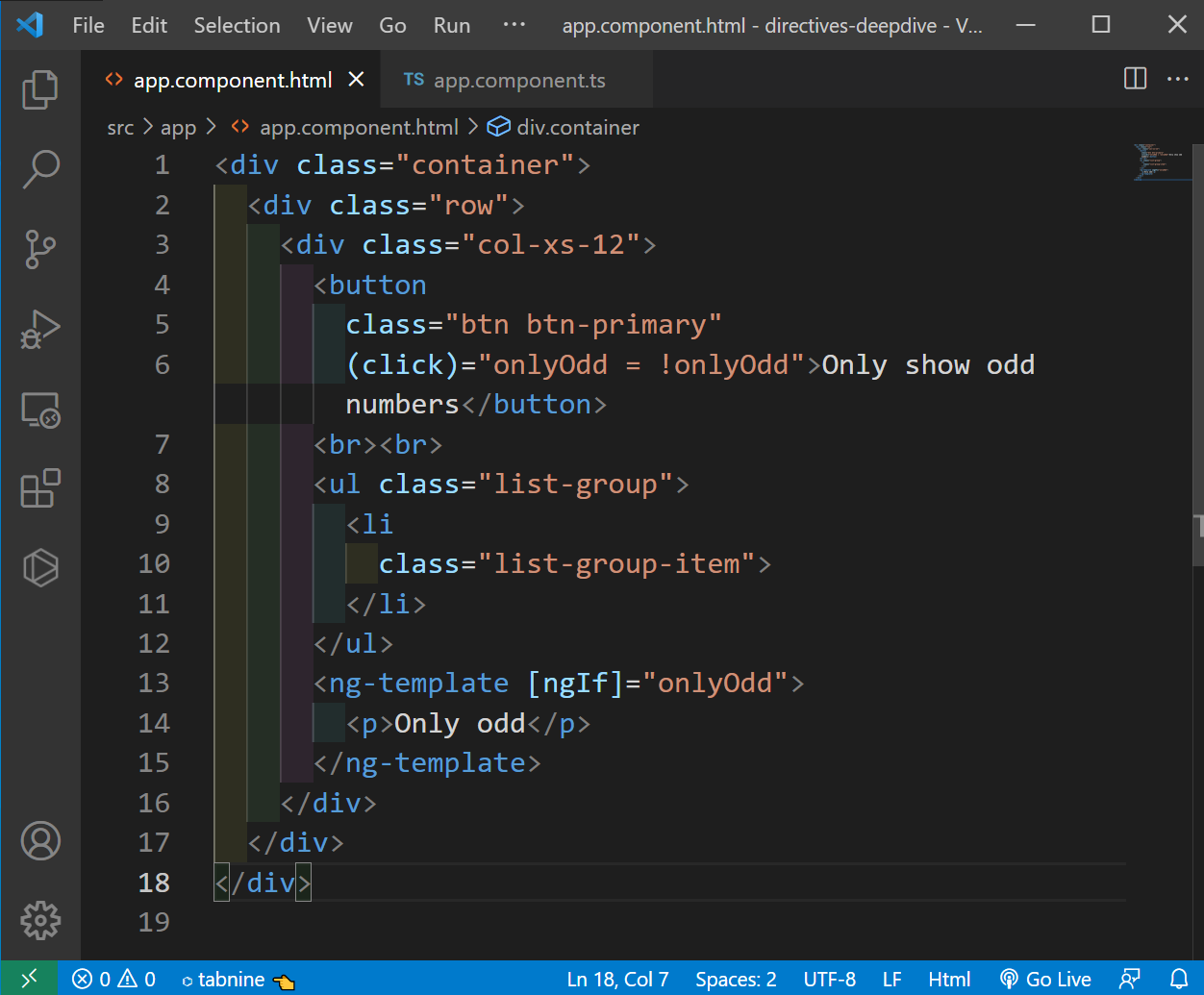Viewport: 1204px width, 995px height.
Task: Click the (click) event binding on line 6
Action: click(x=403, y=365)
